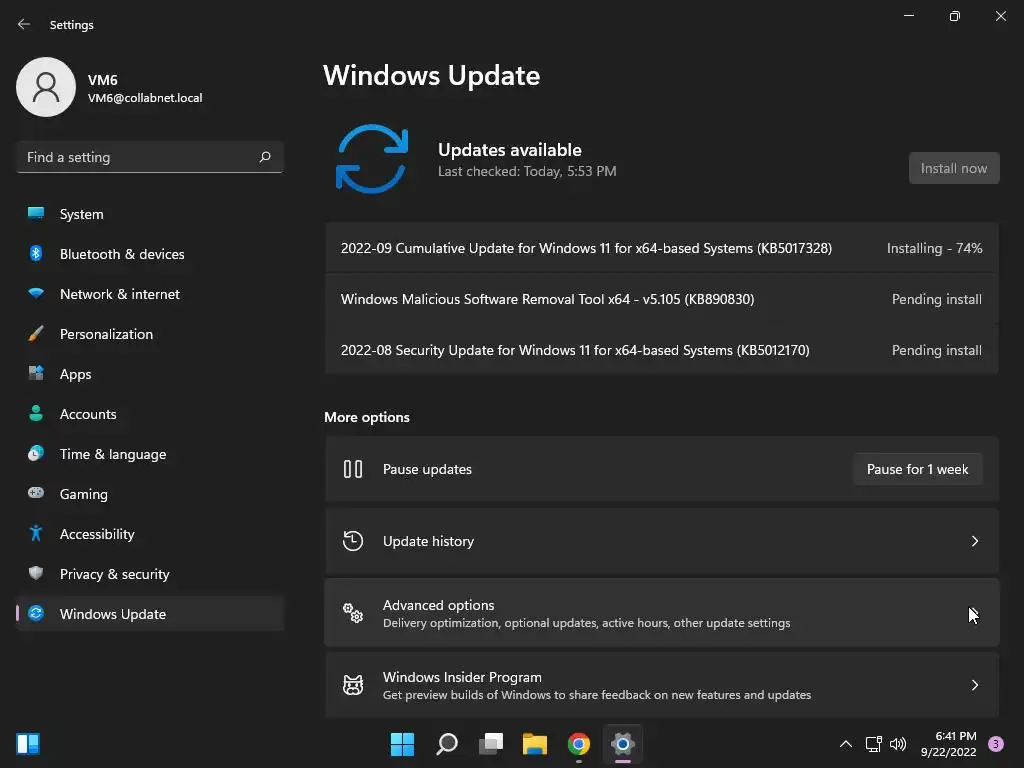The width and height of the screenshot is (1024, 768).
Task: Click the System monitor icon
Action: click(x=36, y=213)
